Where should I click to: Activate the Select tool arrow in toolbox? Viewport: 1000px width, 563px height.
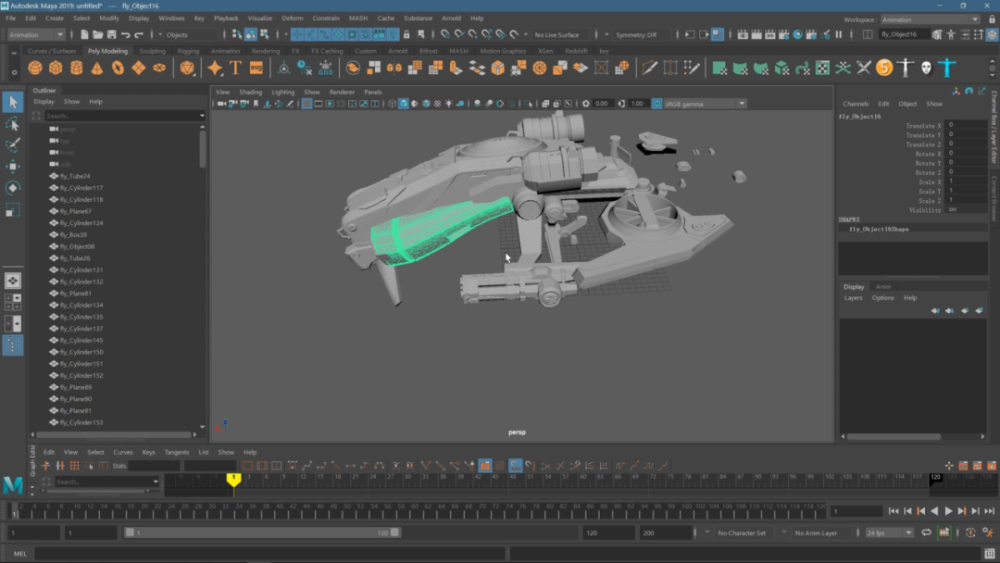[x=13, y=103]
